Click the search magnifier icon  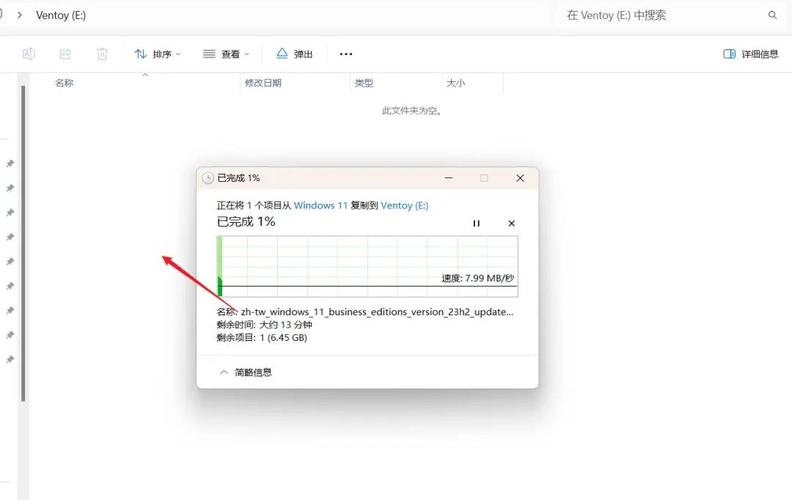[x=772, y=15]
